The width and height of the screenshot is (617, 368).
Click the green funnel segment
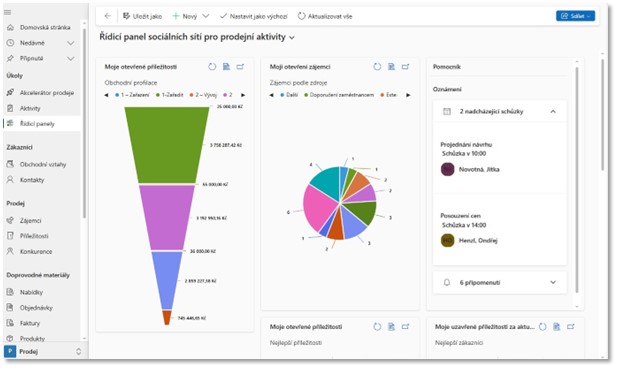click(167, 145)
